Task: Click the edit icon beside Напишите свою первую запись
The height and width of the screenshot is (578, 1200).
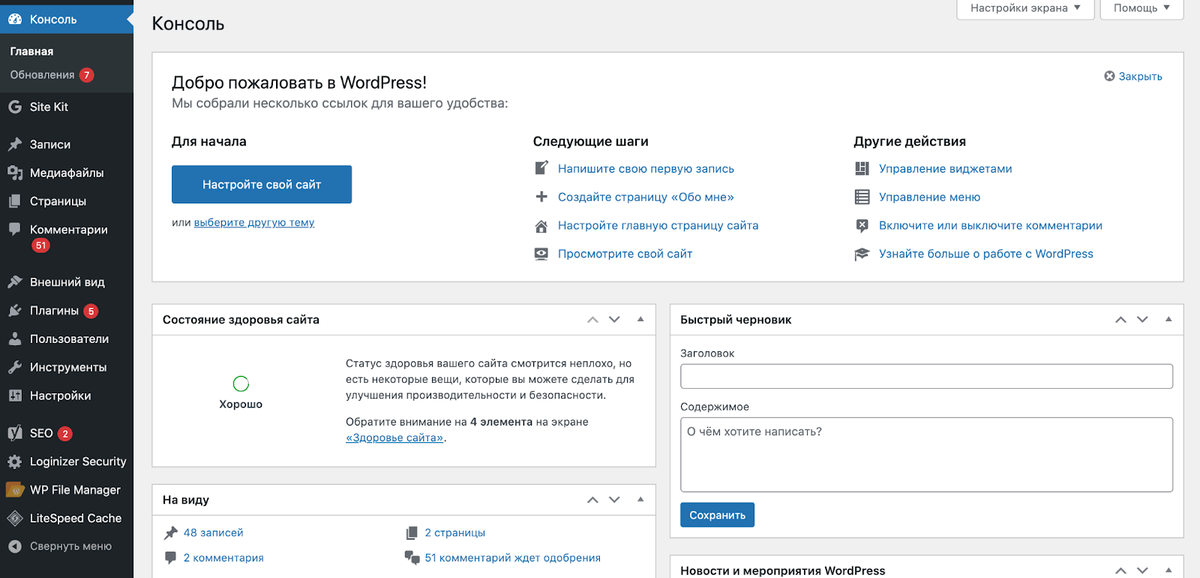Action: point(541,169)
